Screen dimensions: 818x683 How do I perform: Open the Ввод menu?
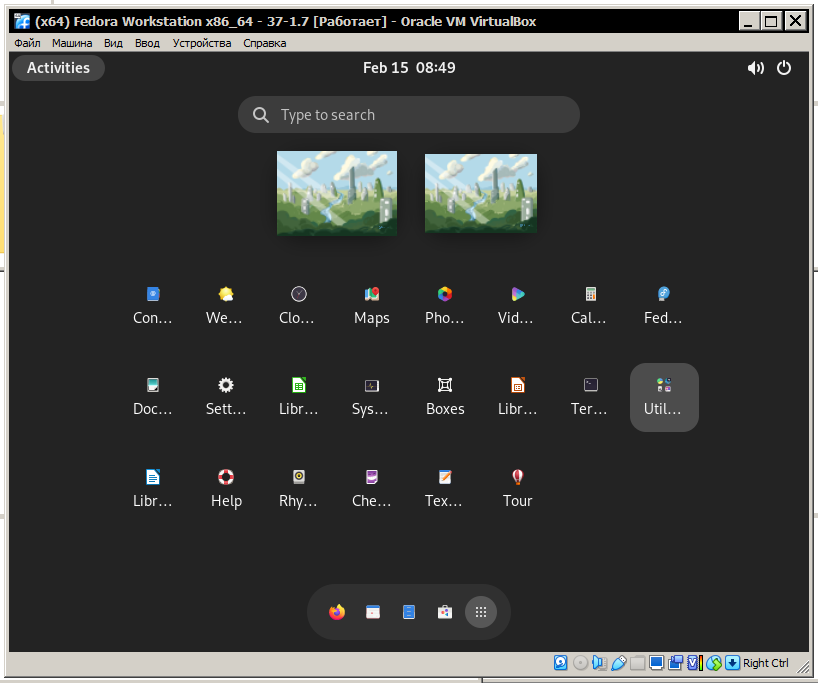(147, 43)
